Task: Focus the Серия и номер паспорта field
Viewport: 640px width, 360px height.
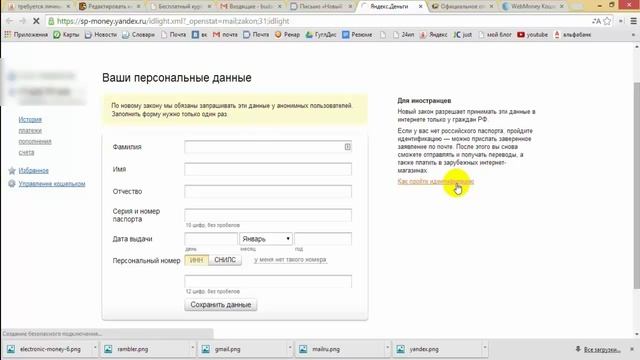Action: [268, 215]
